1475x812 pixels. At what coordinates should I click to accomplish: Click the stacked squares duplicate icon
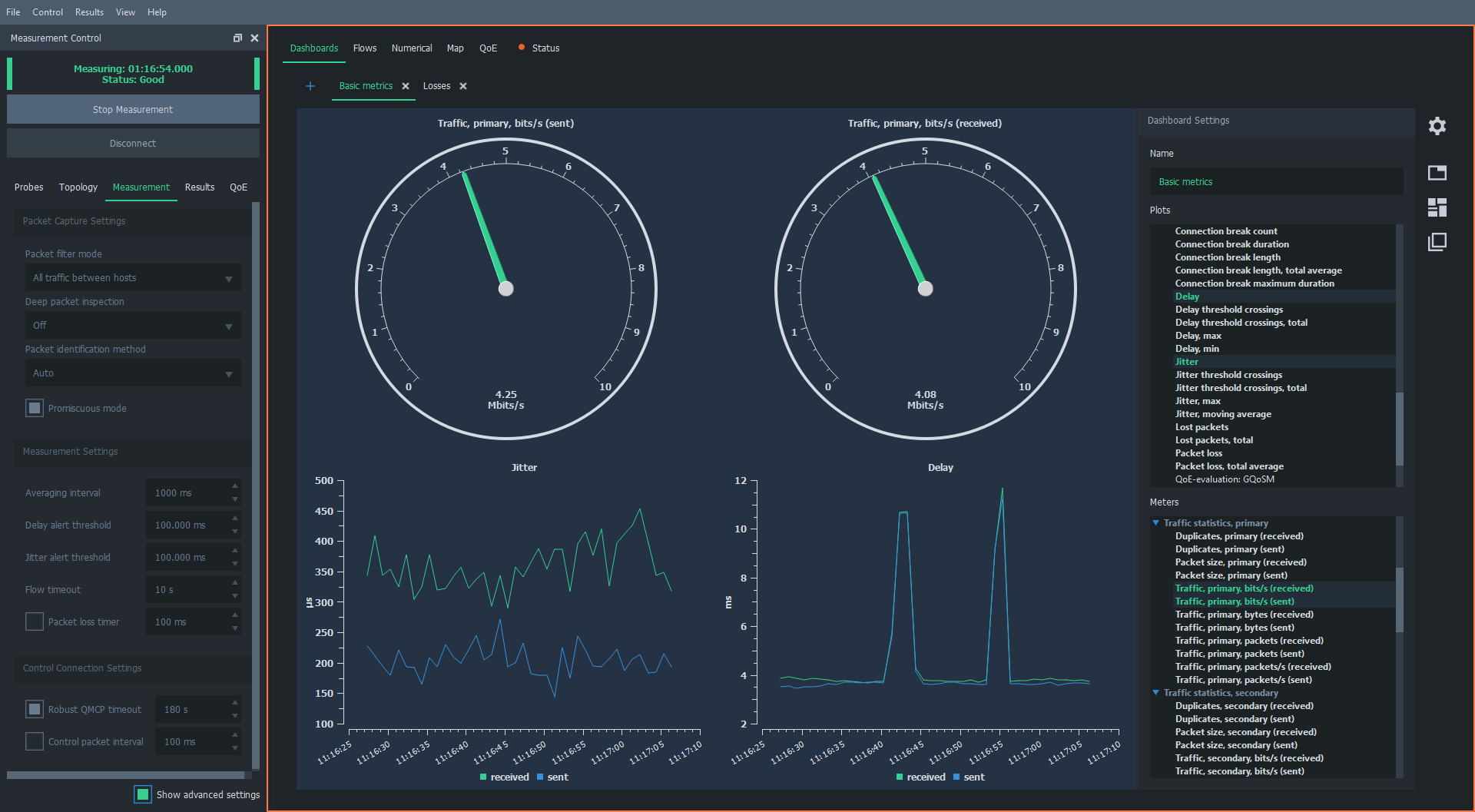click(x=1437, y=243)
